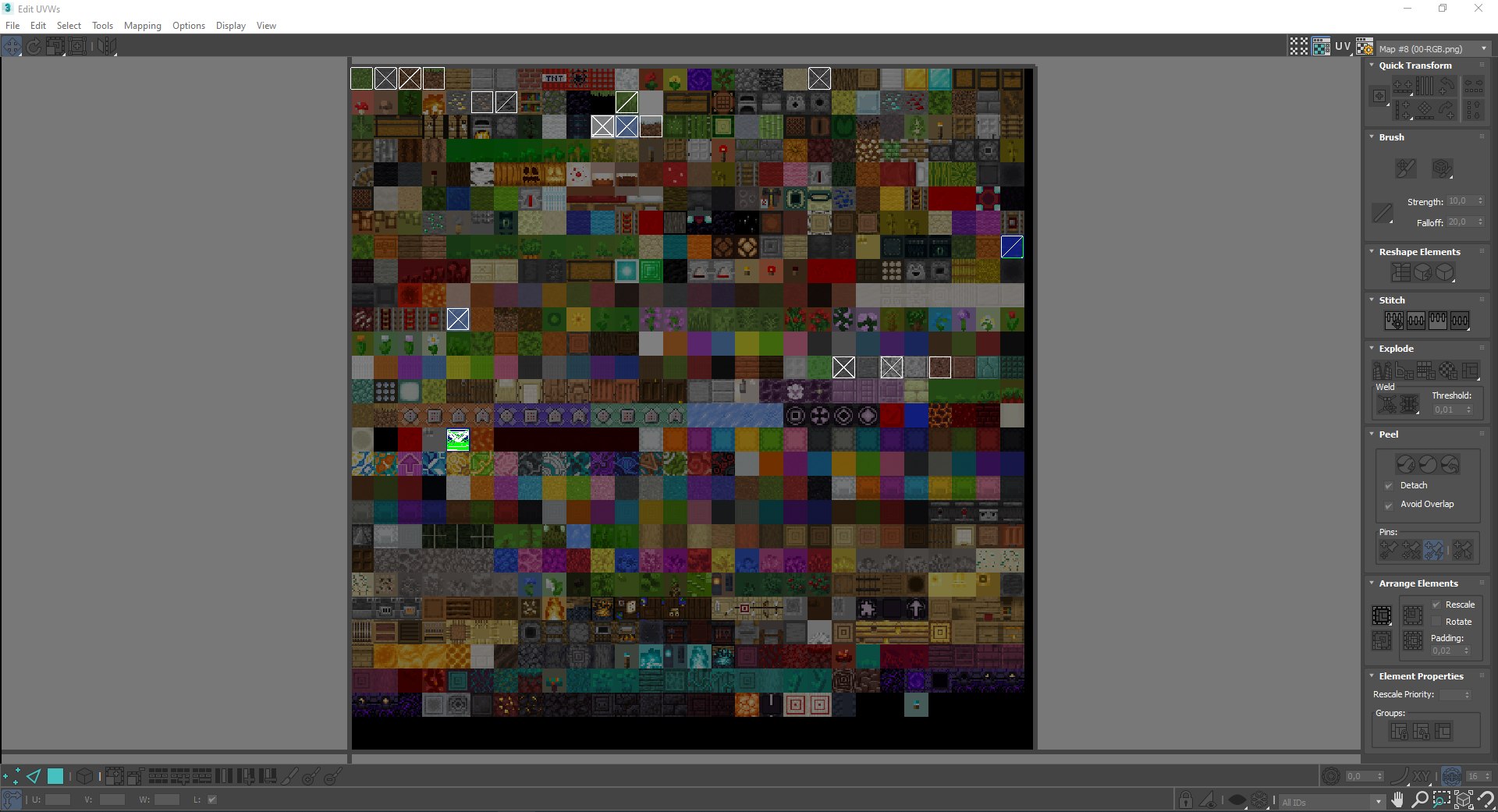This screenshot has height=812, width=1498.
Task: Toggle the L lock checkbox in status bar
Action: 212,800
